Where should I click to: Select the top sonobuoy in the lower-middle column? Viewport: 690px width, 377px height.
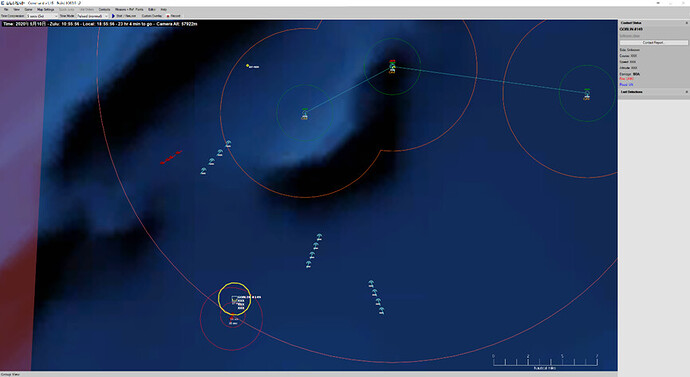point(319,237)
